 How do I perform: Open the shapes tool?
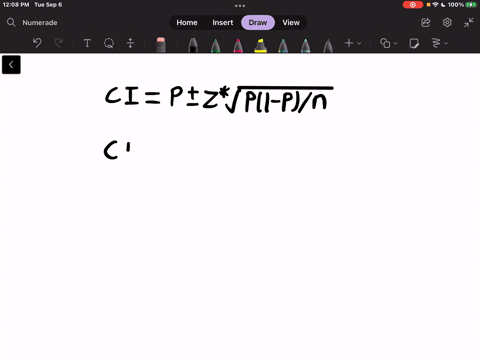385,43
